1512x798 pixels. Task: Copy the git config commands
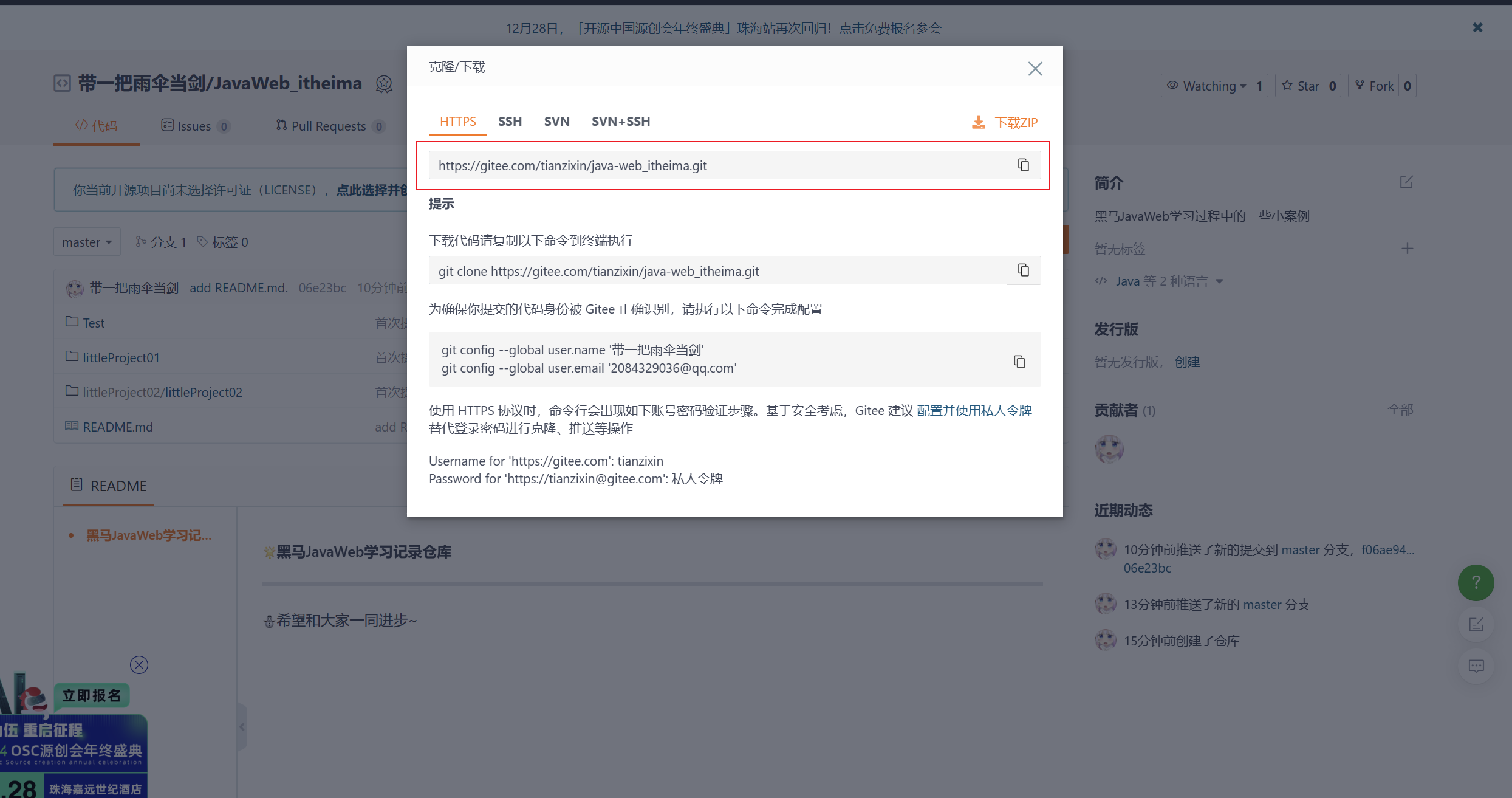click(x=1019, y=362)
